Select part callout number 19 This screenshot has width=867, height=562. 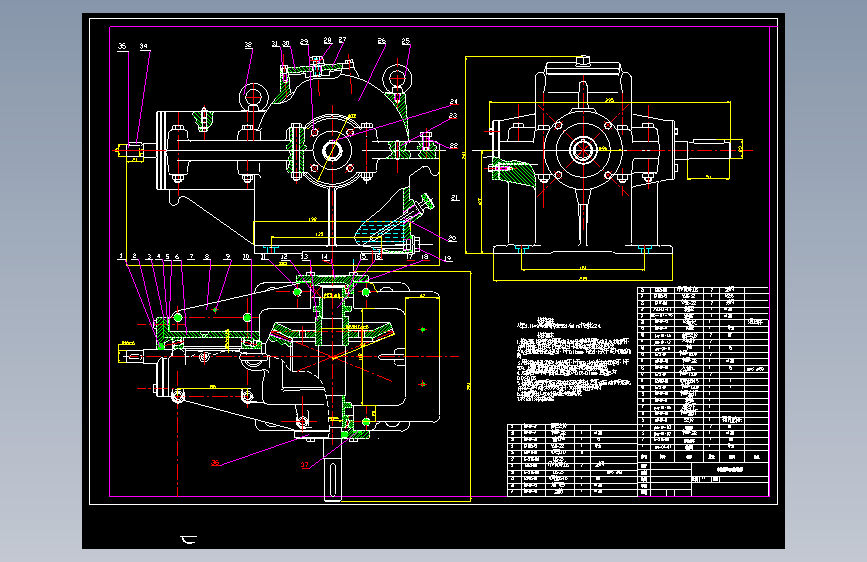tap(447, 258)
